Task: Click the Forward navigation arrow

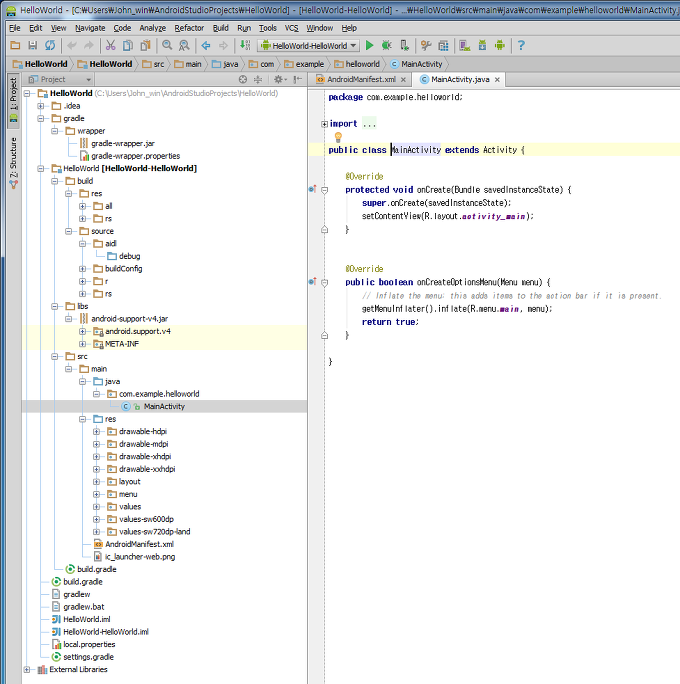Action: coord(223,45)
